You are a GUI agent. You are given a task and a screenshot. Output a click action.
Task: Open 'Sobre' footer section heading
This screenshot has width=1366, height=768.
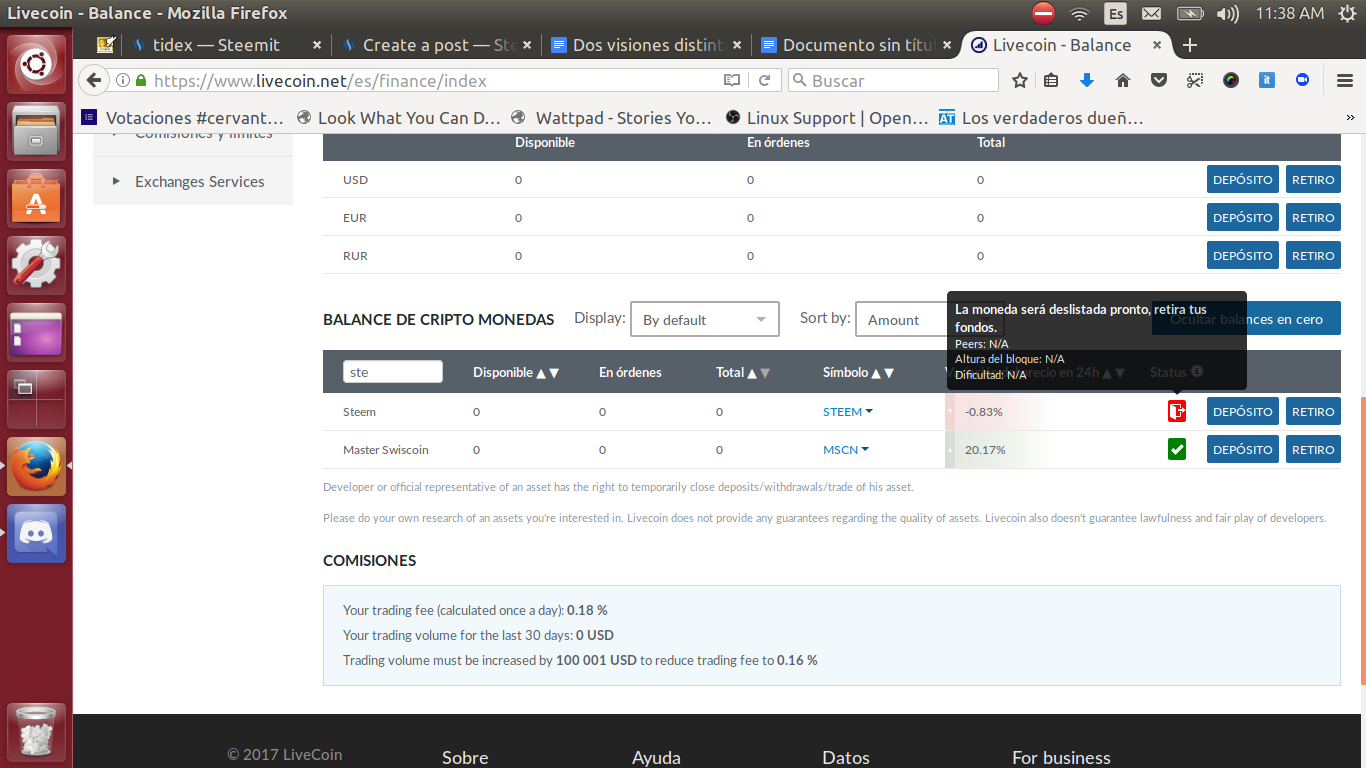point(465,758)
